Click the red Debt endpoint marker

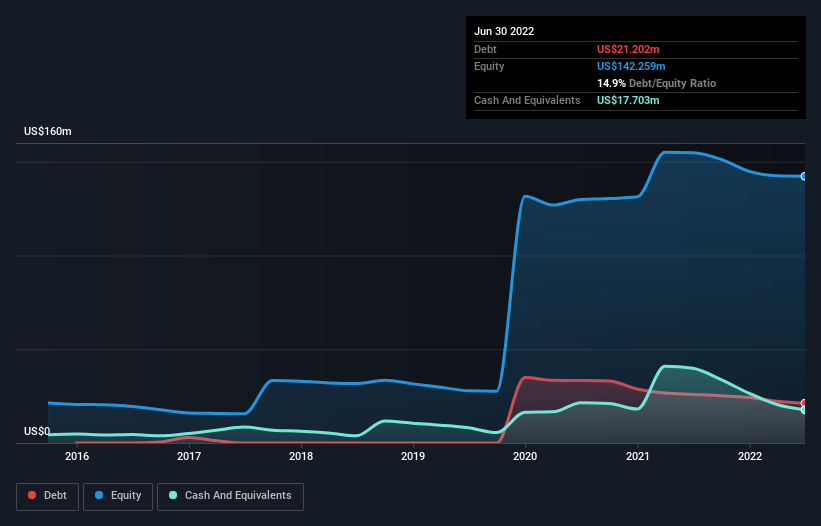pyautogui.click(x=804, y=403)
